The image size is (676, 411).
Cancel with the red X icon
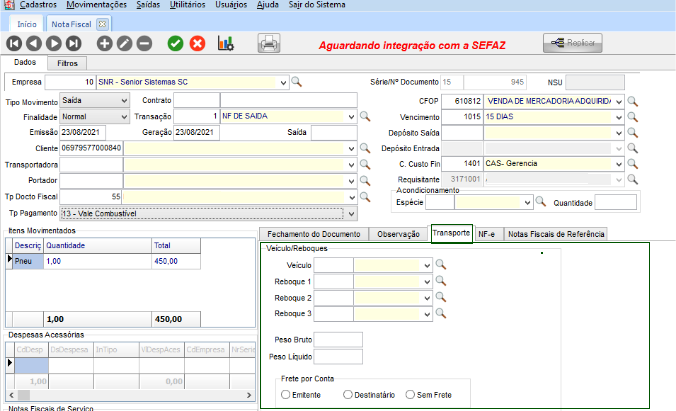point(197,43)
